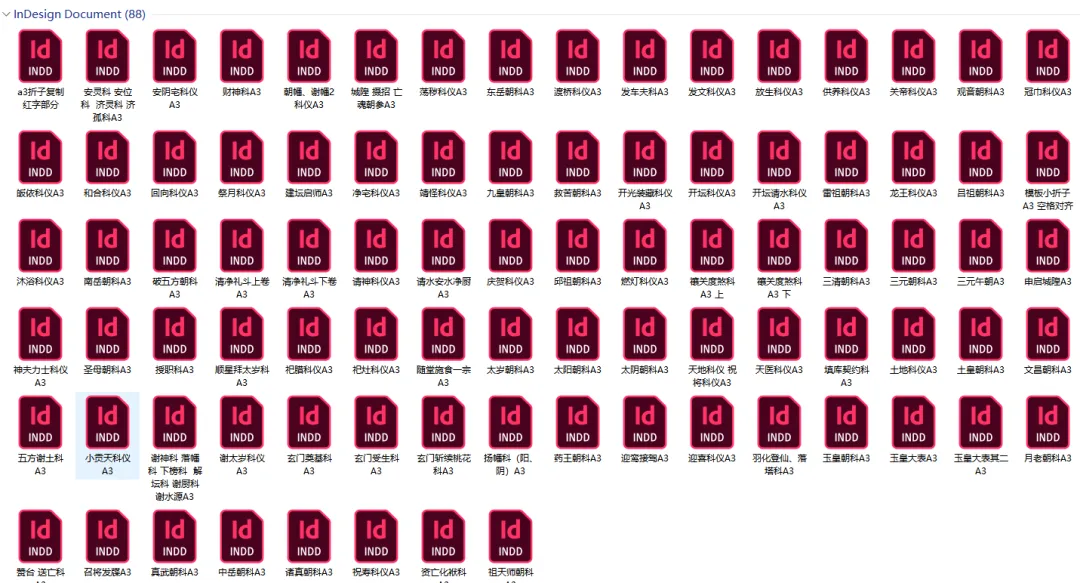Screen dimensions: 1080x583
Task: Select the 三元午朝A3 document icon
Action: click(x=980, y=245)
